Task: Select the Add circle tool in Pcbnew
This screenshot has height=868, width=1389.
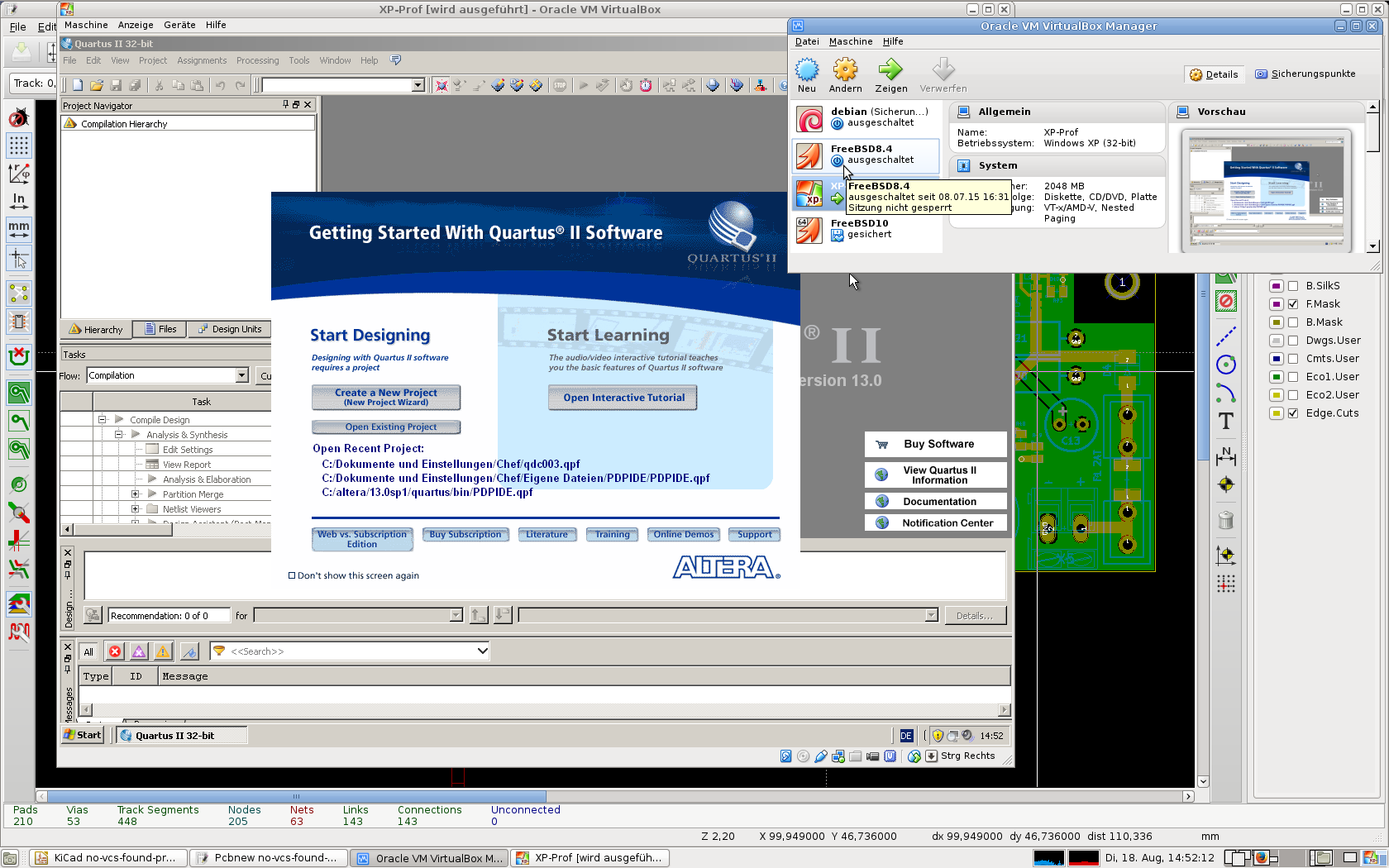Action: point(1226,365)
